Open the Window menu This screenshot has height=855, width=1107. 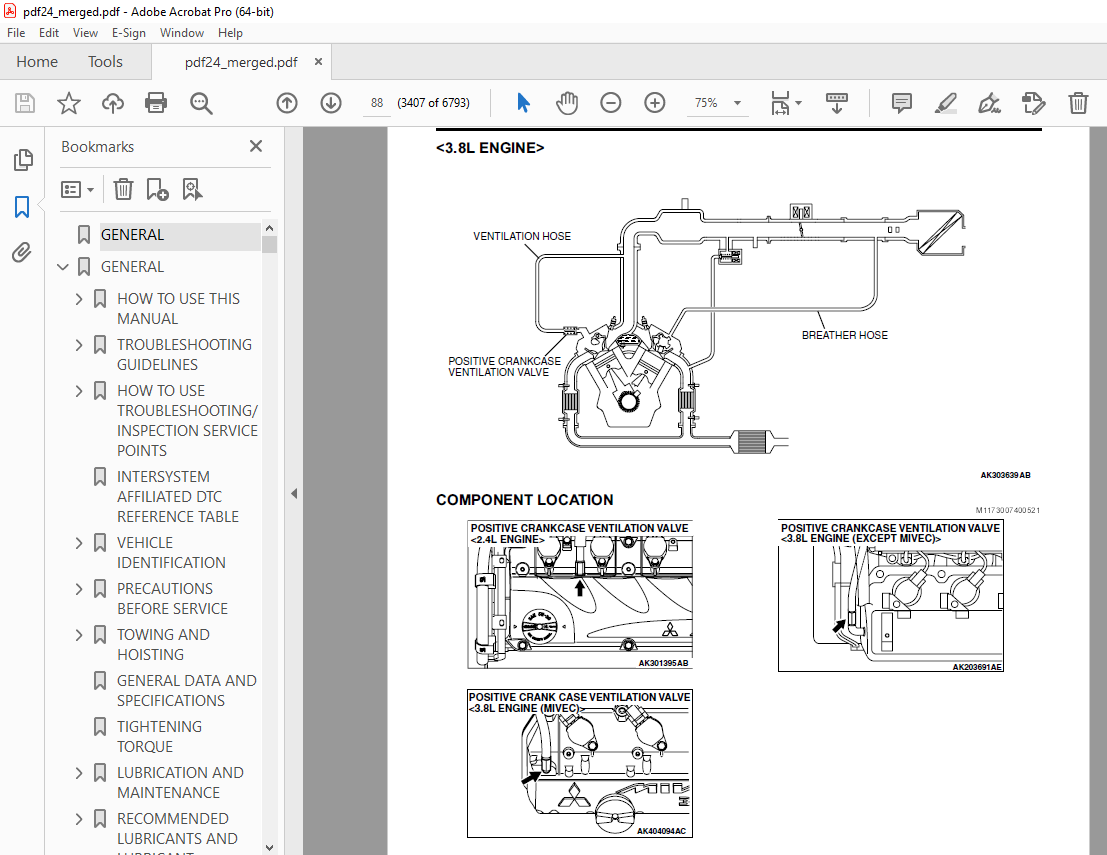click(181, 32)
